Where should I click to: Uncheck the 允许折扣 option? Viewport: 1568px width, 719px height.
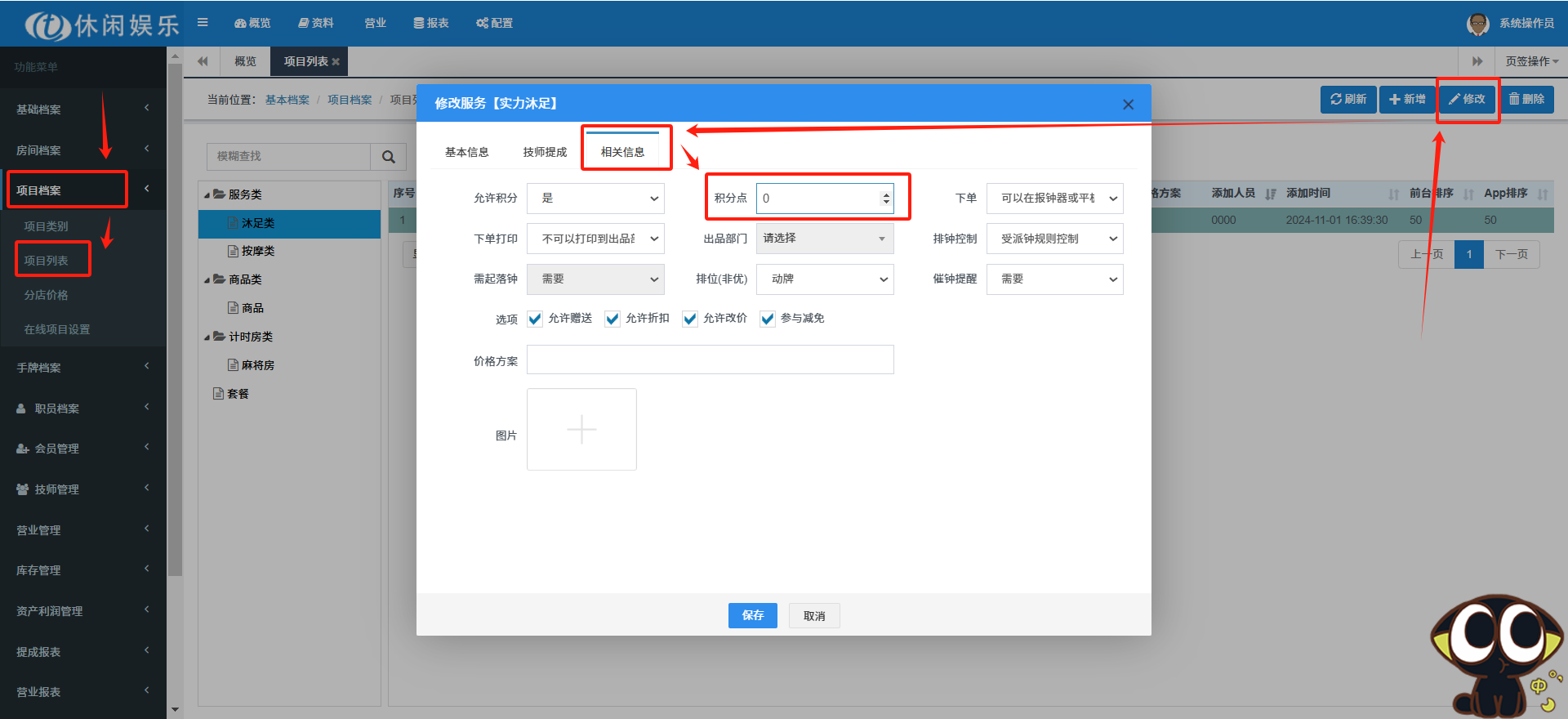(612, 319)
